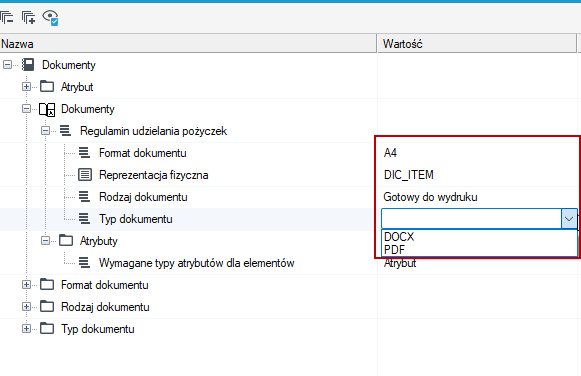Click the bottom Rodzaj dokumentu folder icon
The height and width of the screenshot is (376, 581).
[47, 306]
